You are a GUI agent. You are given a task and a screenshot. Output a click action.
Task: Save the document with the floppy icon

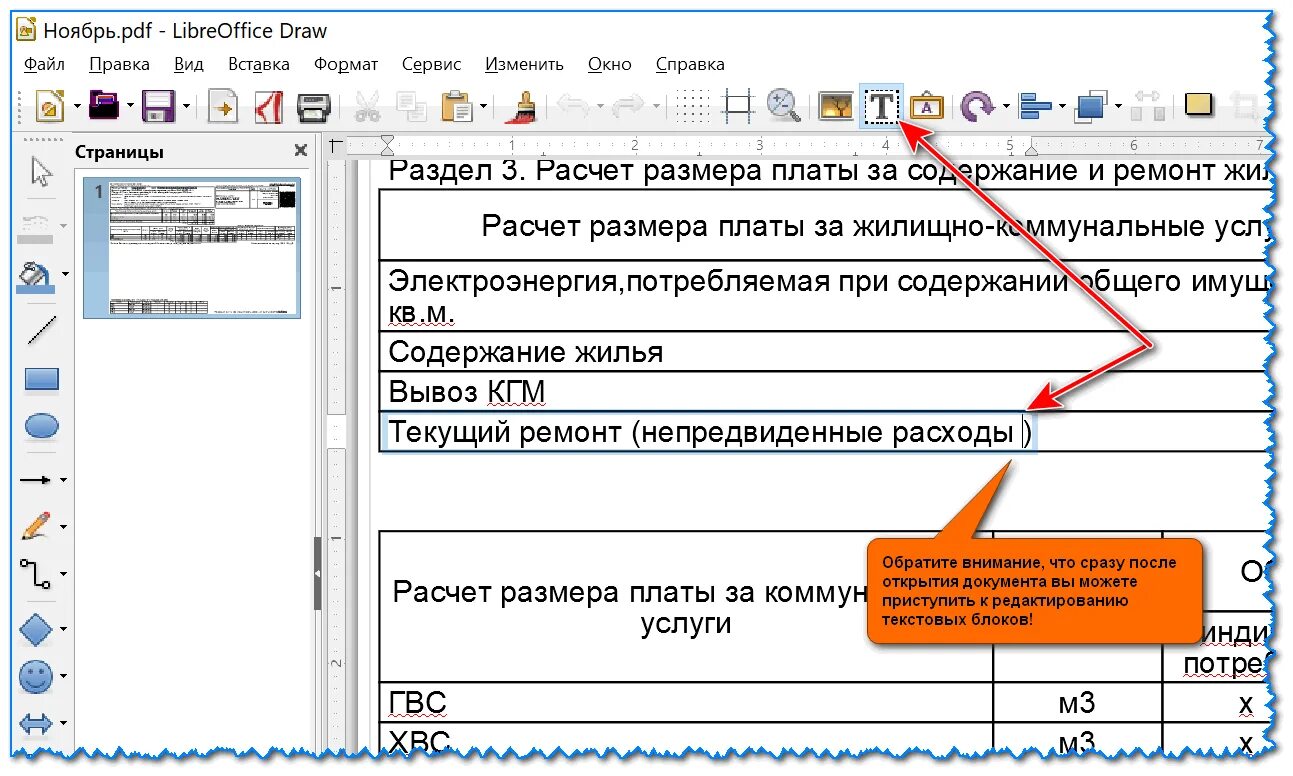[158, 106]
